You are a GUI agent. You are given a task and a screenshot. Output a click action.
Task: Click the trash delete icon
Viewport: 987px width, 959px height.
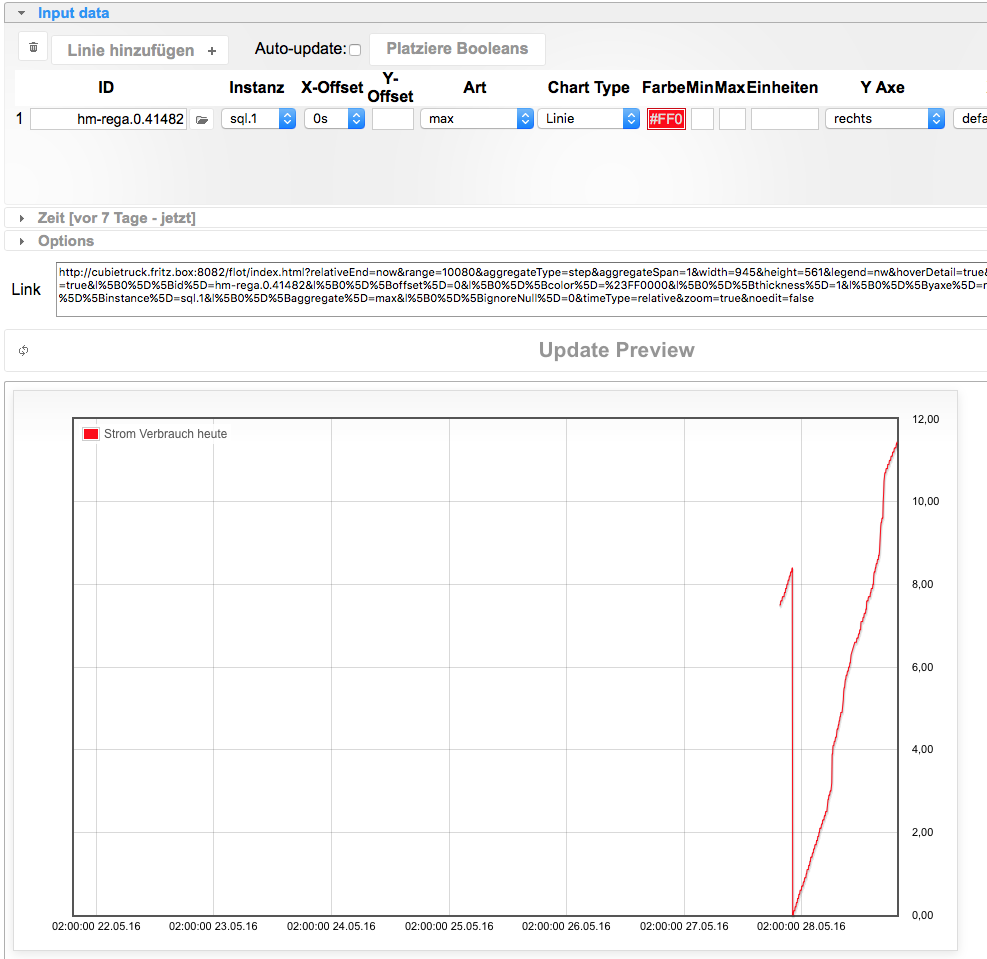(x=33, y=47)
